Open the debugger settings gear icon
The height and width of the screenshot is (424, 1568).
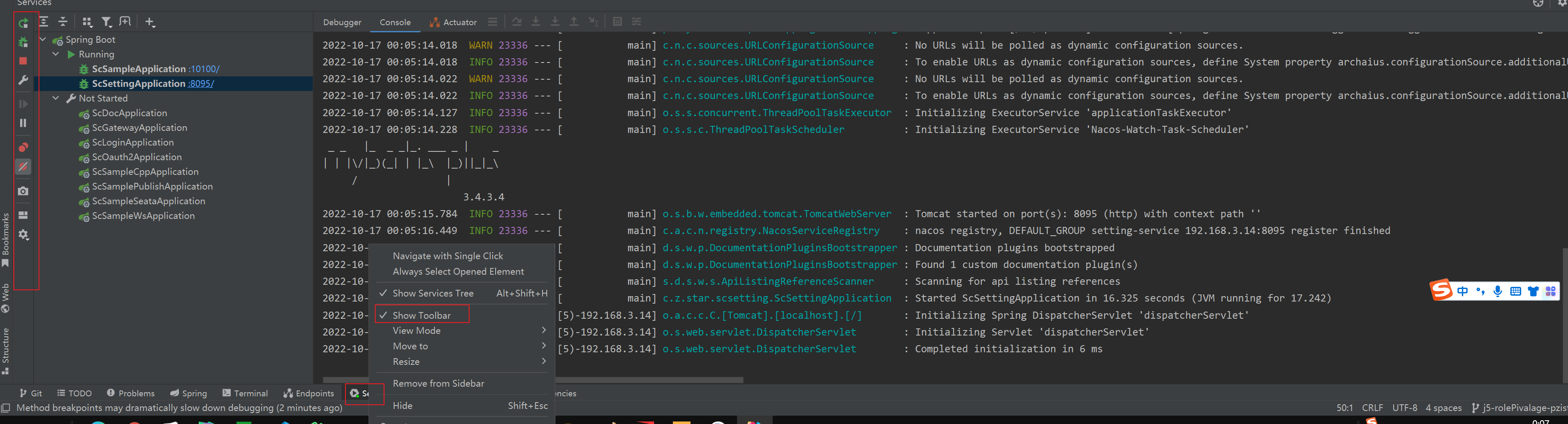click(23, 234)
